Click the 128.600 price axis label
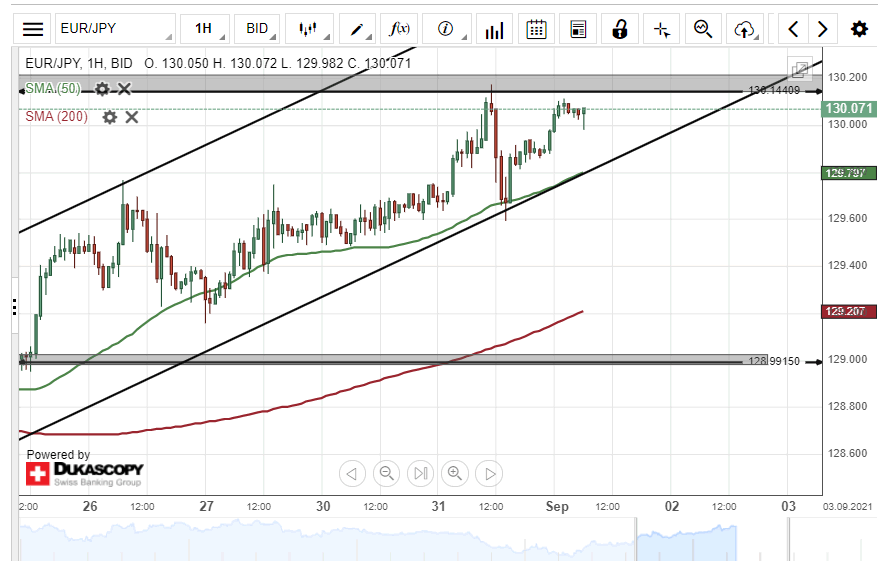Viewport: 887px width, 571px height. click(x=847, y=453)
